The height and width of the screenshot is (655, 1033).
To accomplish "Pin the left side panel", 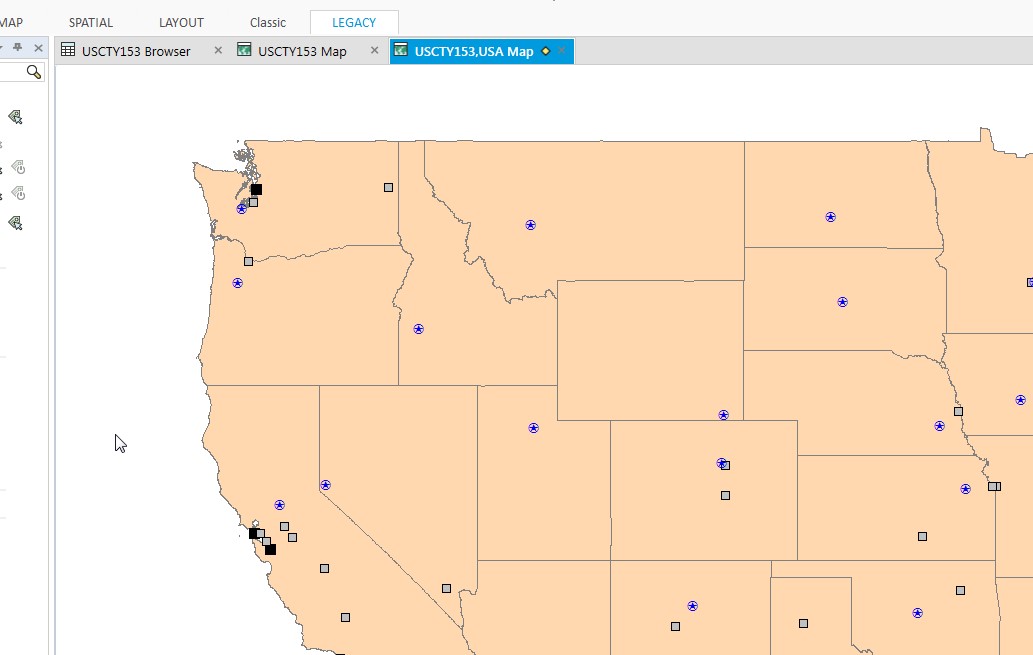I will click(x=18, y=47).
